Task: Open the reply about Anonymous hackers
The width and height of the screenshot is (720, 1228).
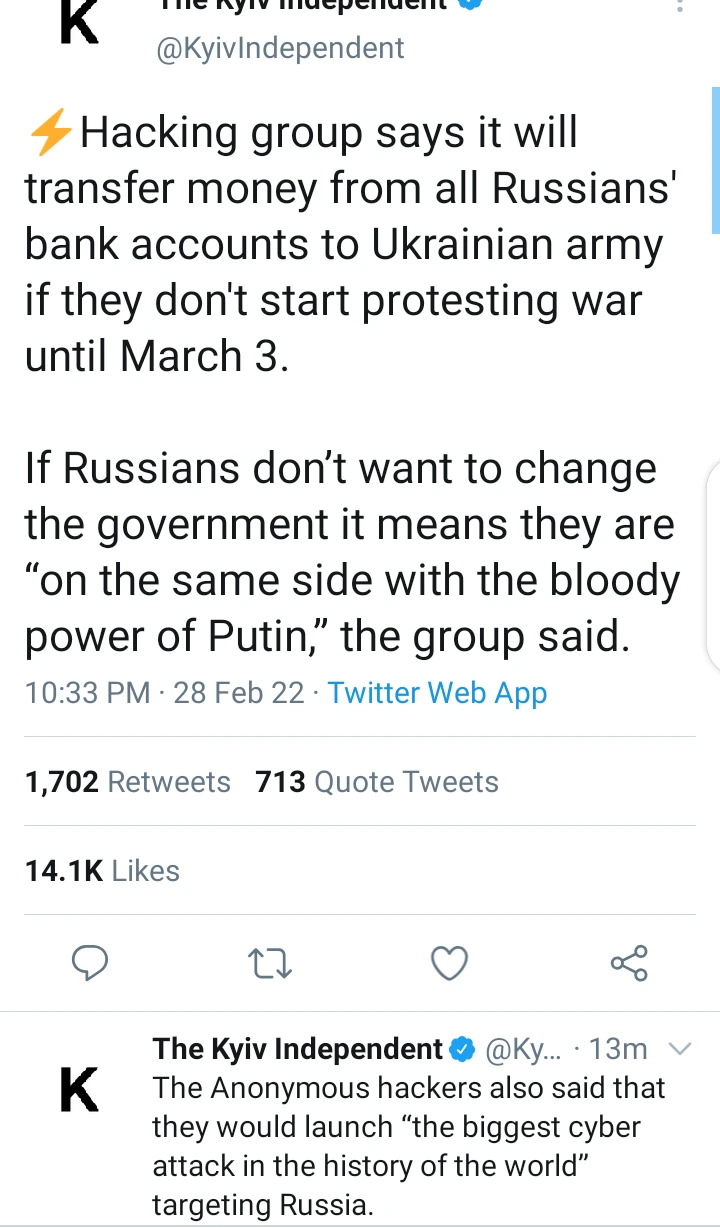Action: [x=408, y=1146]
